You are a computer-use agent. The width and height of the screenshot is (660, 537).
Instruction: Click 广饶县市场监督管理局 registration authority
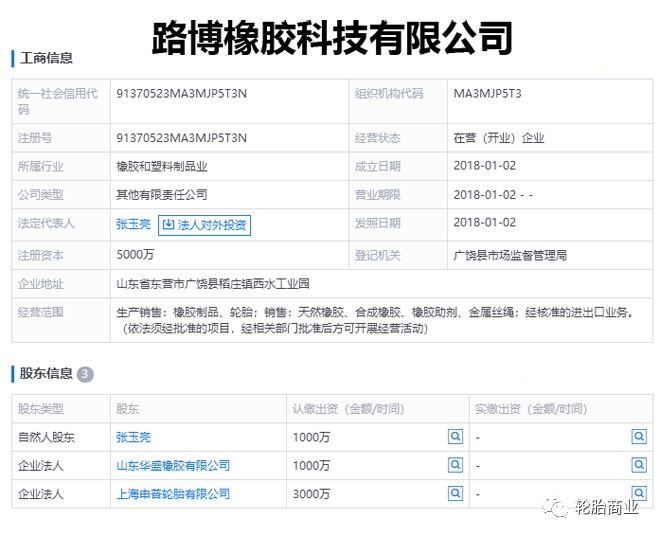510,255
